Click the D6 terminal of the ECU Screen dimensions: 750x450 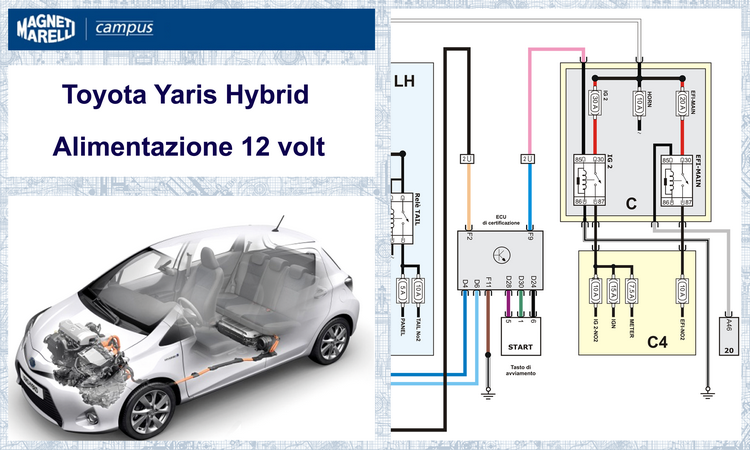point(476,283)
